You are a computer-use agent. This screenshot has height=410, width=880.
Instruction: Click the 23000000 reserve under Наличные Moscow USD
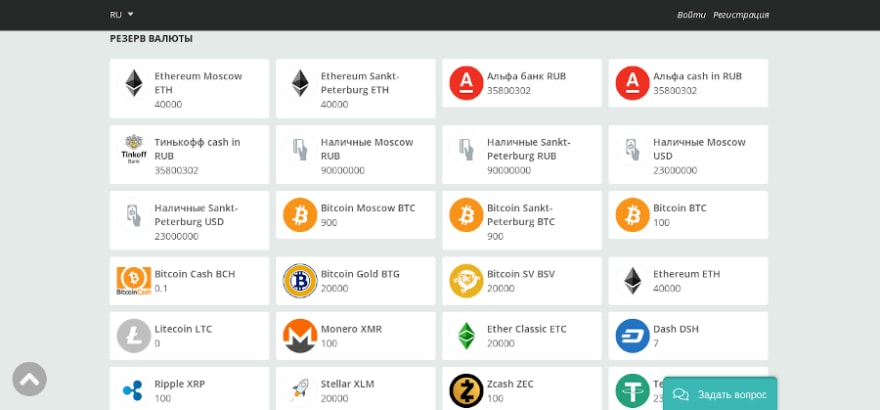[x=675, y=171]
